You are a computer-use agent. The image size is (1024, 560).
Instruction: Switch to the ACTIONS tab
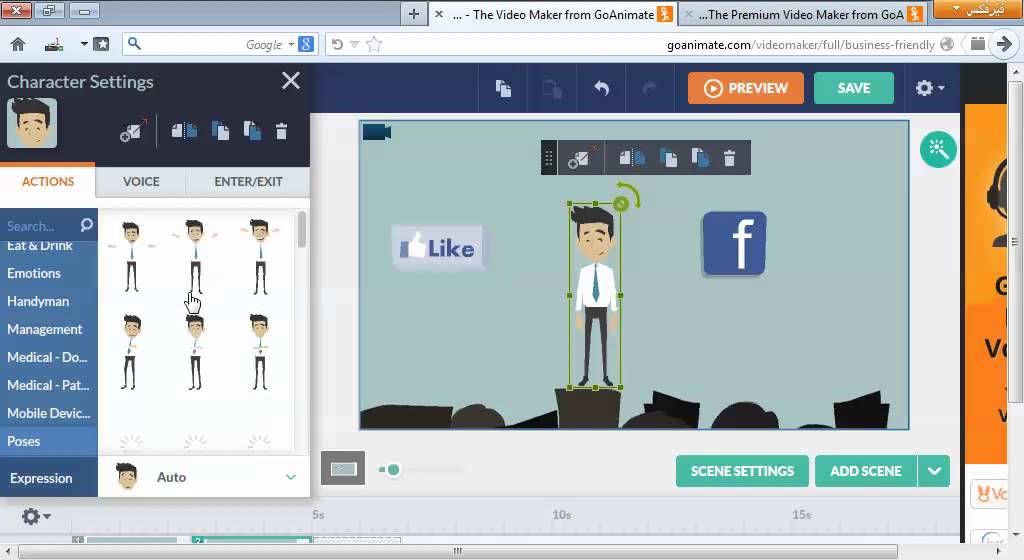pyautogui.click(x=48, y=181)
